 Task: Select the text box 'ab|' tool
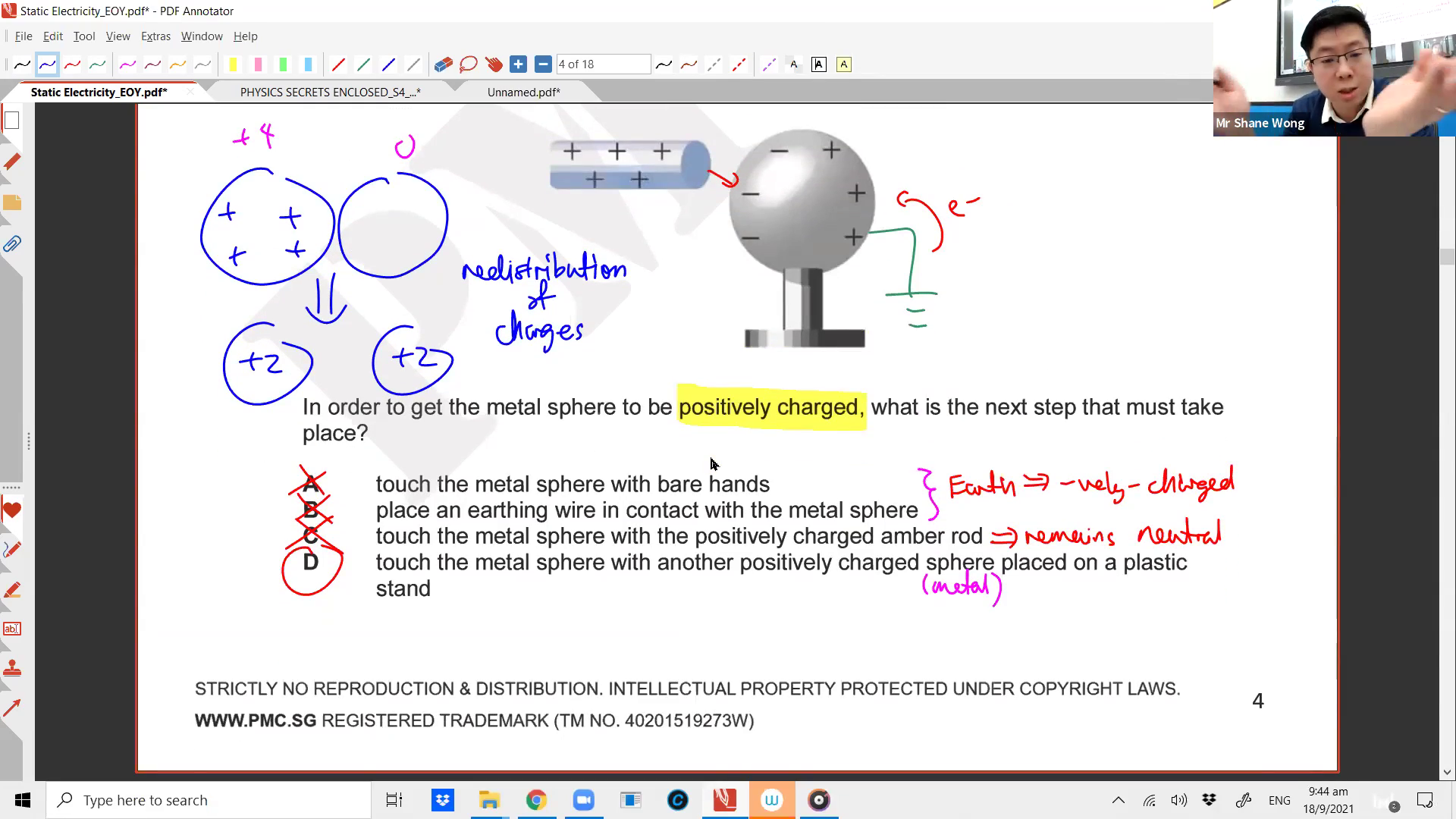coord(12,629)
